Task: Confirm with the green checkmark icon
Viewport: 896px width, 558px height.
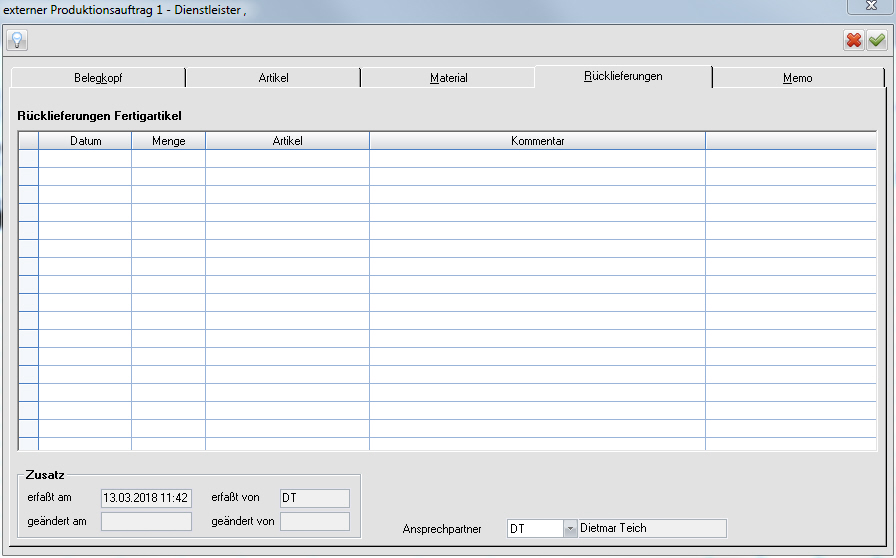Action: click(x=877, y=40)
